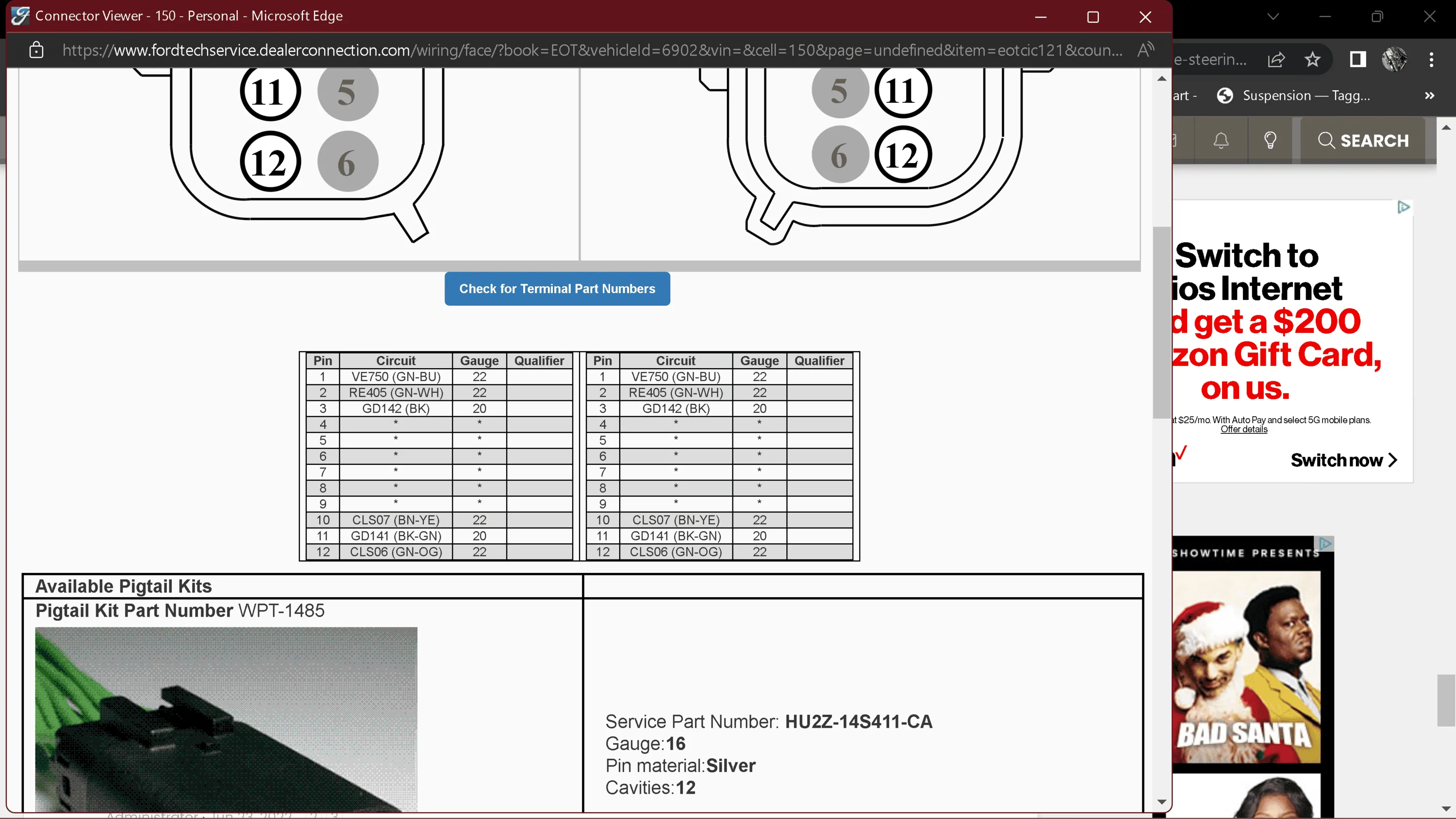Click ad choices icon on Showtime ad
The height and width of the screenshot is (819, 1456).
pyautogui.click(x=1325, y=544)
